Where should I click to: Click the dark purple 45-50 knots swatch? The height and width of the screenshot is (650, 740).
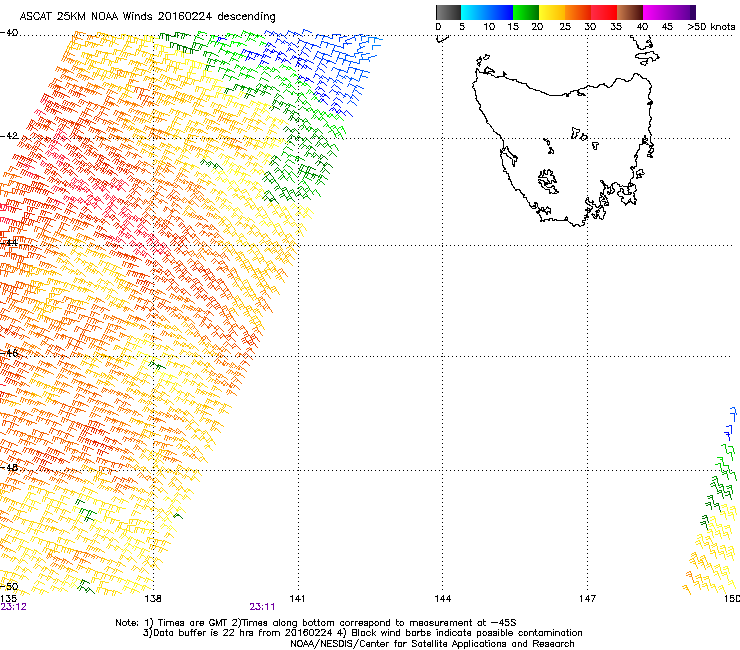(682, 12)
